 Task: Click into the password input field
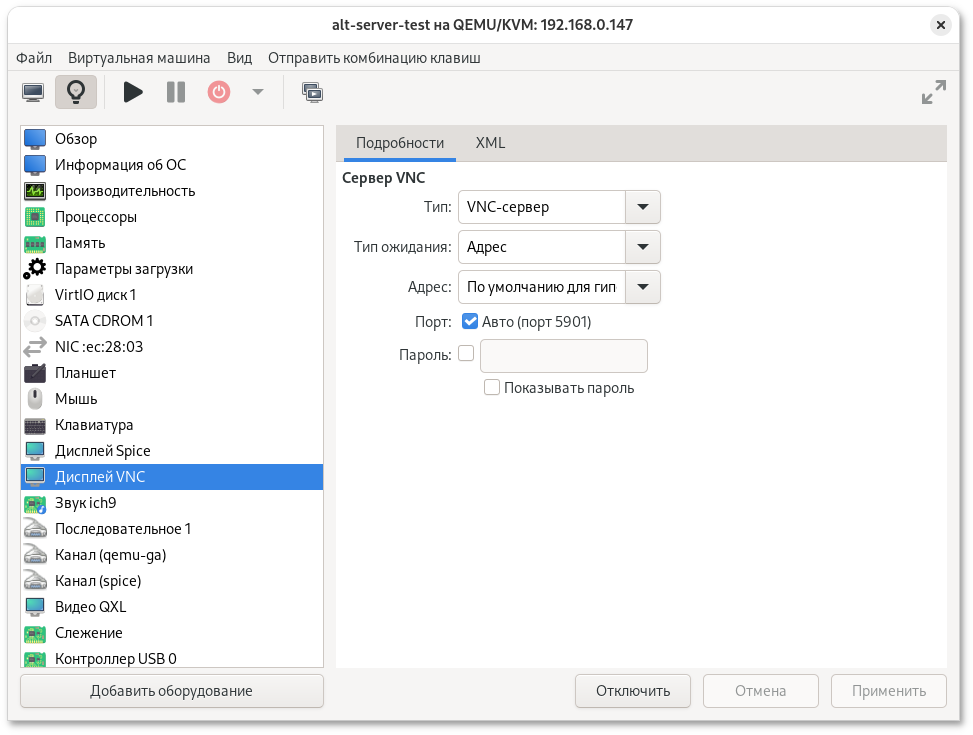pyautogui.click(x=564, y=356)
